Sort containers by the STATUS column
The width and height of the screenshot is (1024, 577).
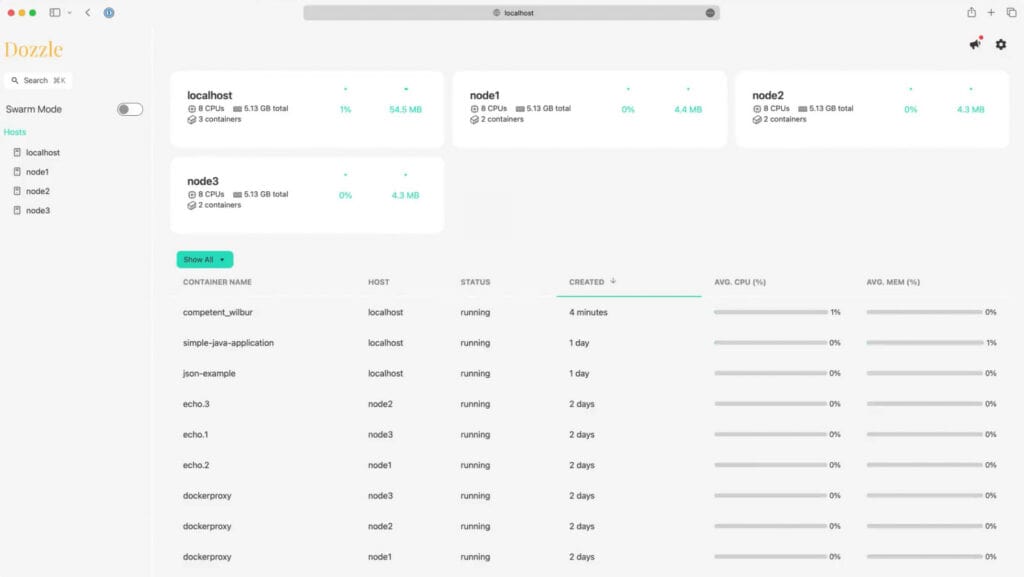coord(474,282)
